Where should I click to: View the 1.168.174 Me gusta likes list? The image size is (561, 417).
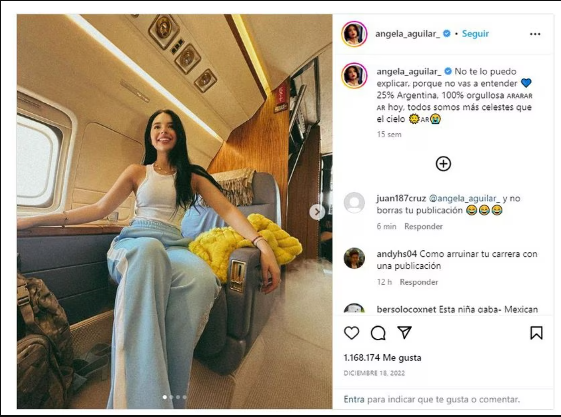[382, 358]
